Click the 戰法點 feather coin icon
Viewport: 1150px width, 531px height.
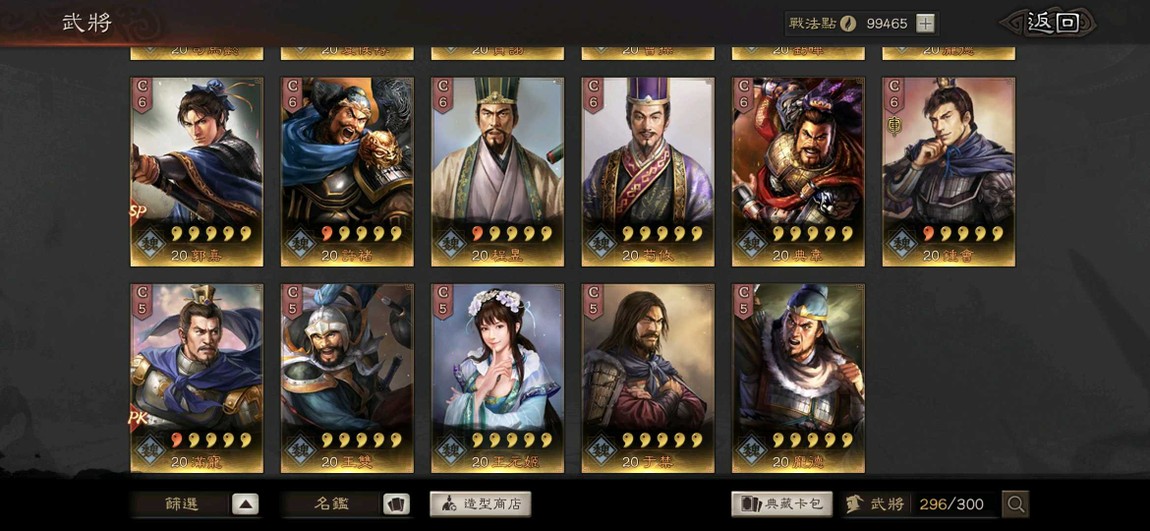(847, 23)
